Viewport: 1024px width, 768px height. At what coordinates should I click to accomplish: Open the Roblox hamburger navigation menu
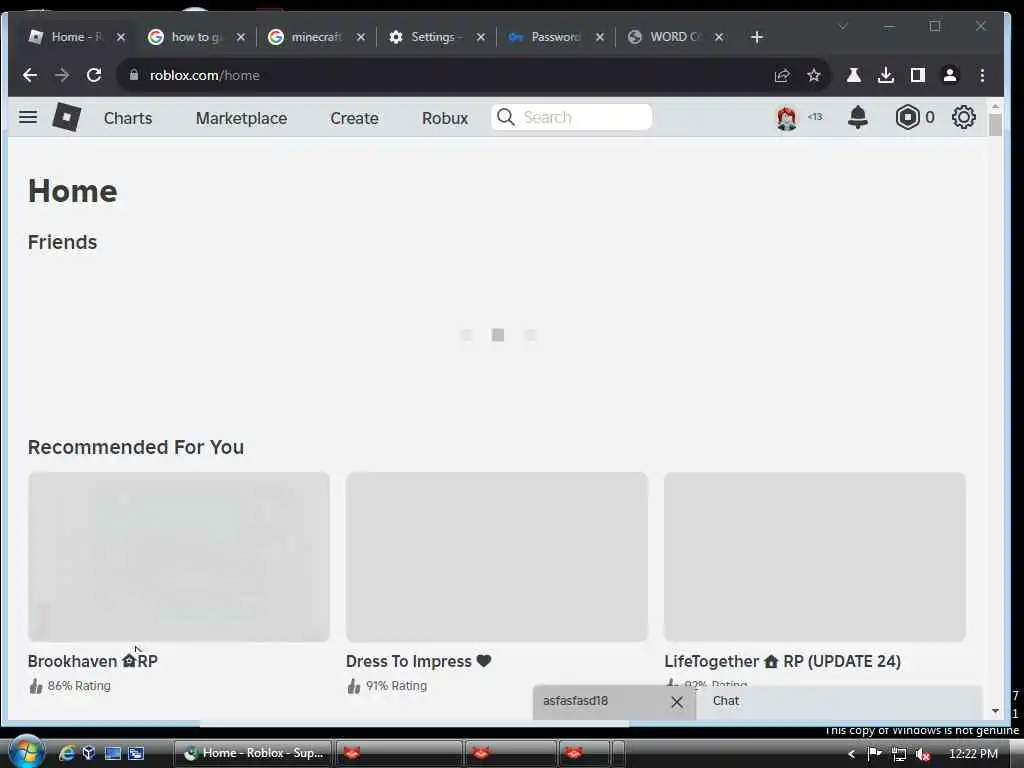point(28,118)
